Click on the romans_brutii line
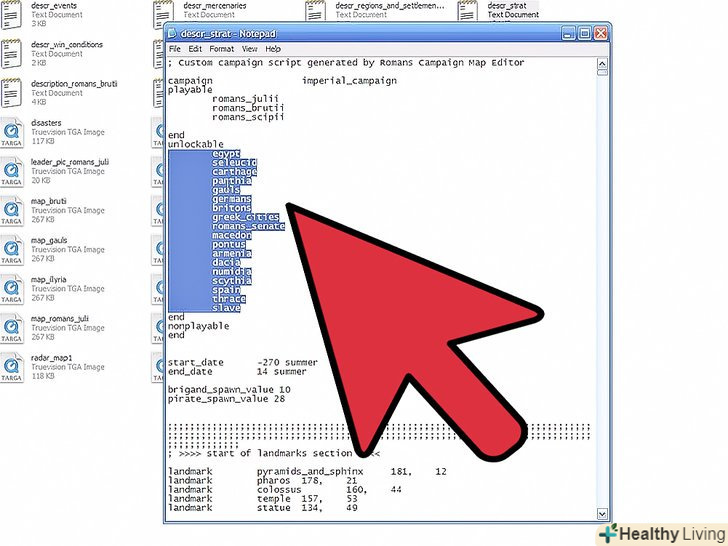 pyautogui.click(x=248, y=108)
